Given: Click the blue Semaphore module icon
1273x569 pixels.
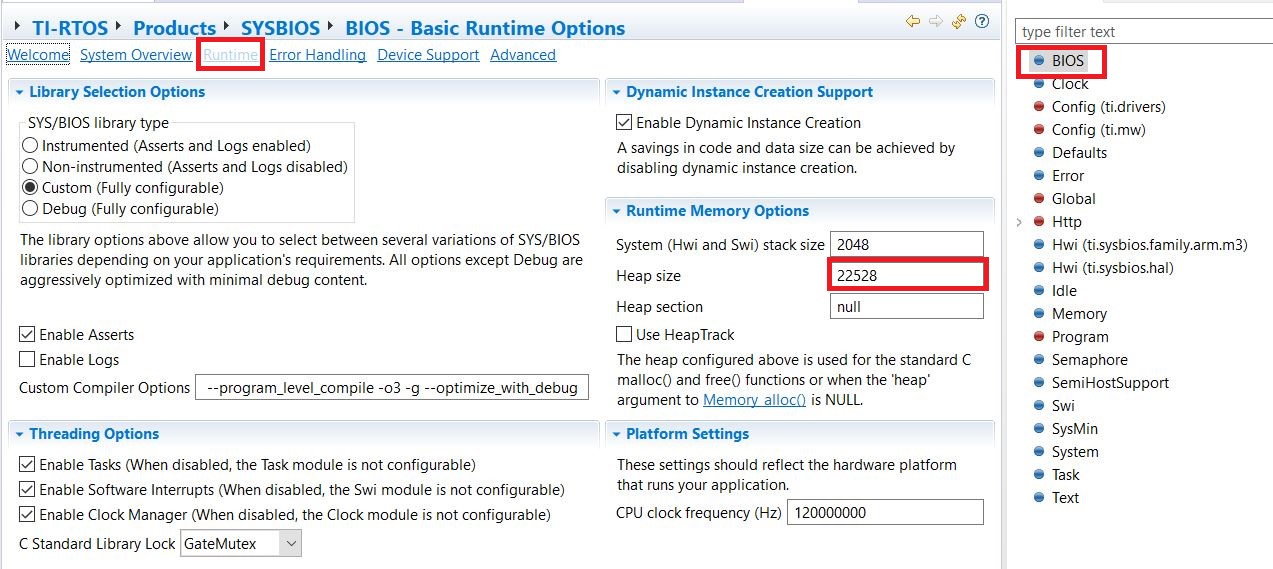Looking at the screenshot, I should coord(1039,360).
